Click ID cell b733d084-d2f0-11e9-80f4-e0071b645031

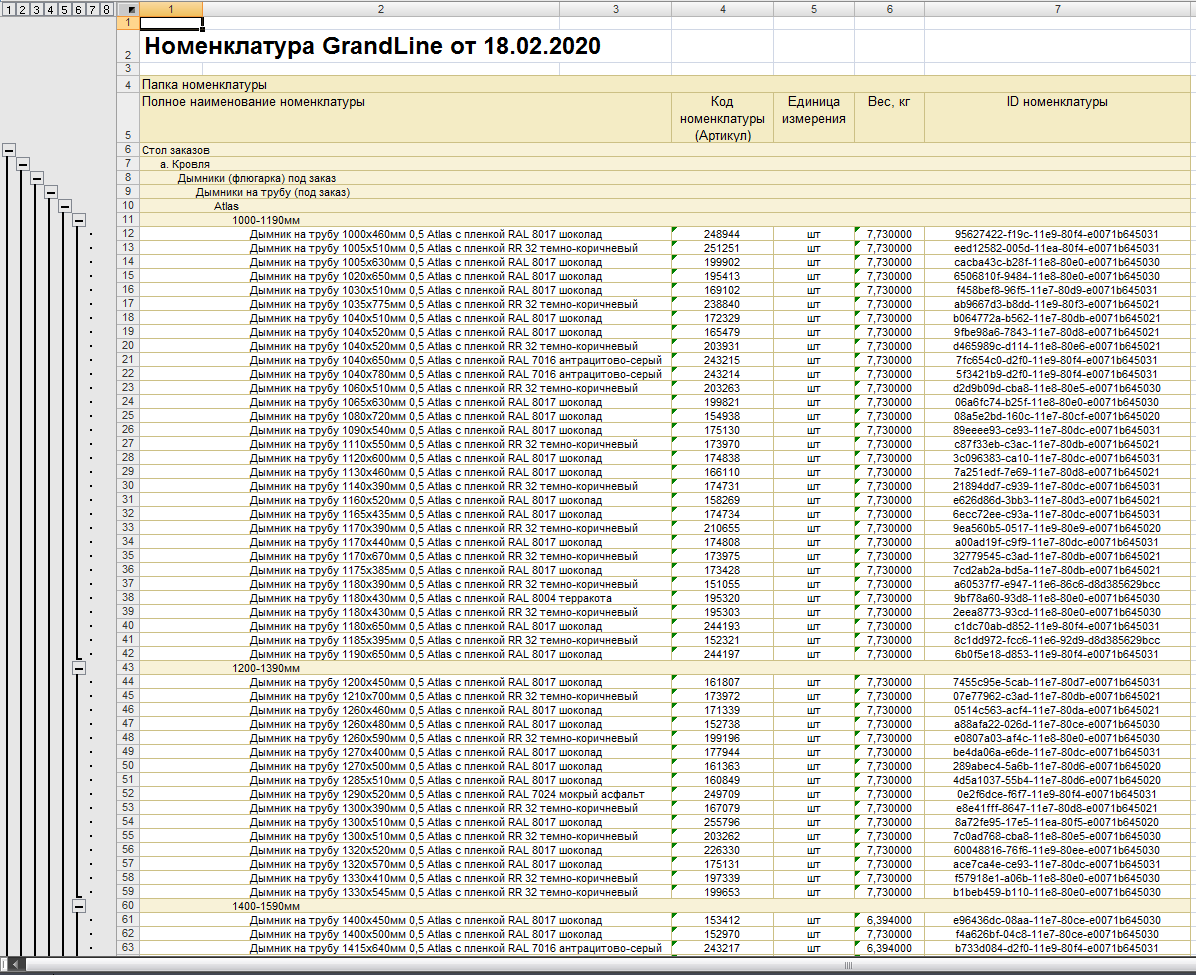coord(1057,948)
